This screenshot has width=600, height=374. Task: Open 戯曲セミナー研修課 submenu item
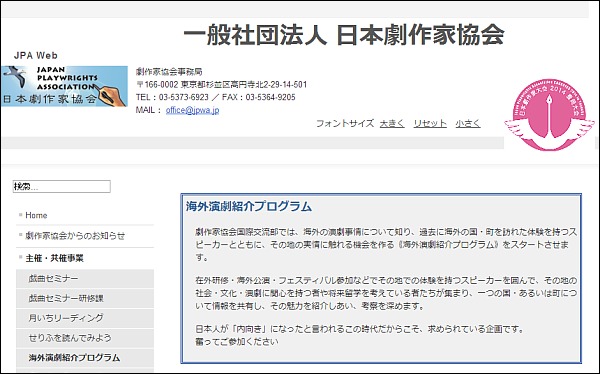click(x=85, y=298)
